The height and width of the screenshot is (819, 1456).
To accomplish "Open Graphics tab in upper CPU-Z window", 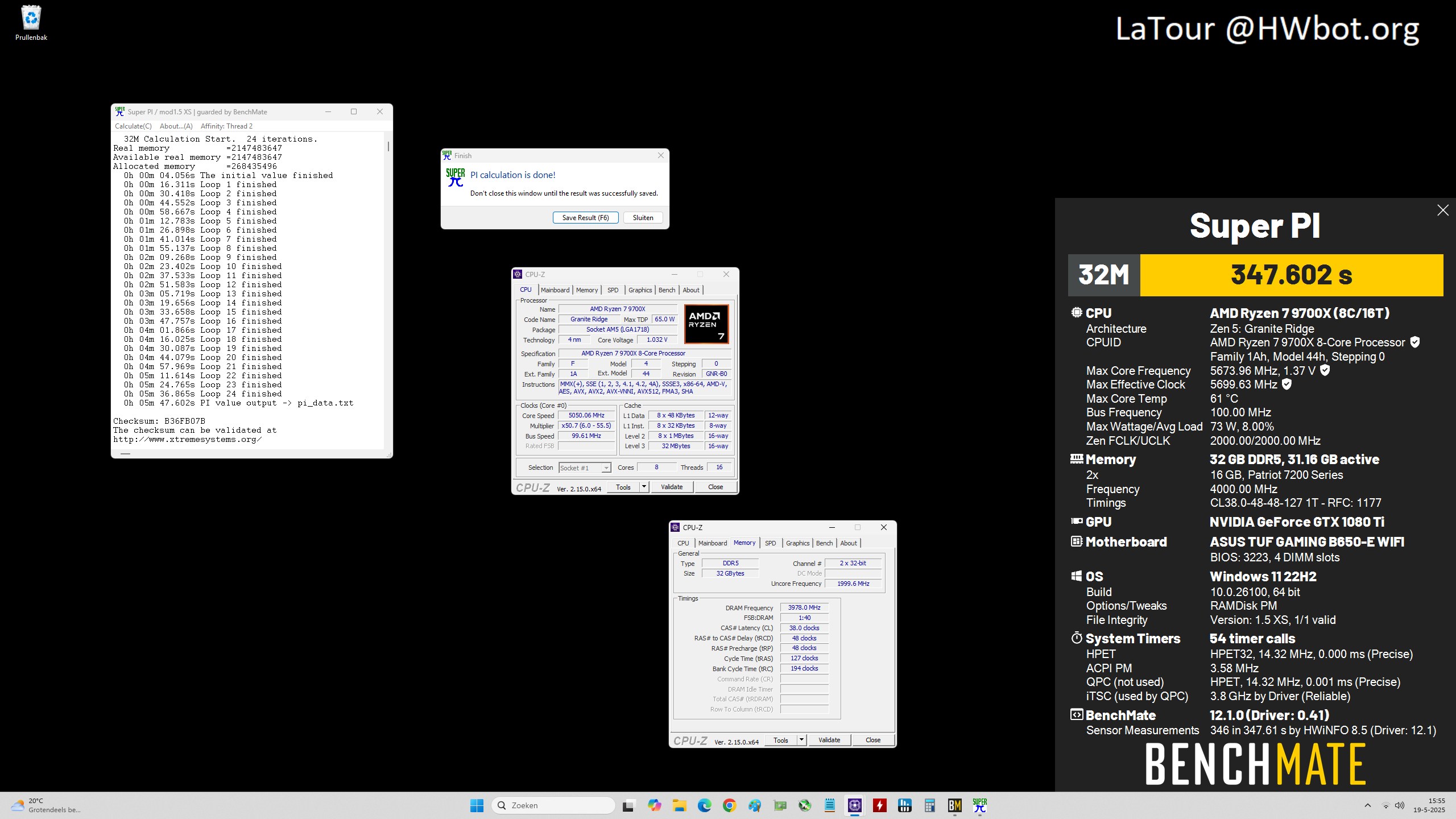I will point(640,290).
